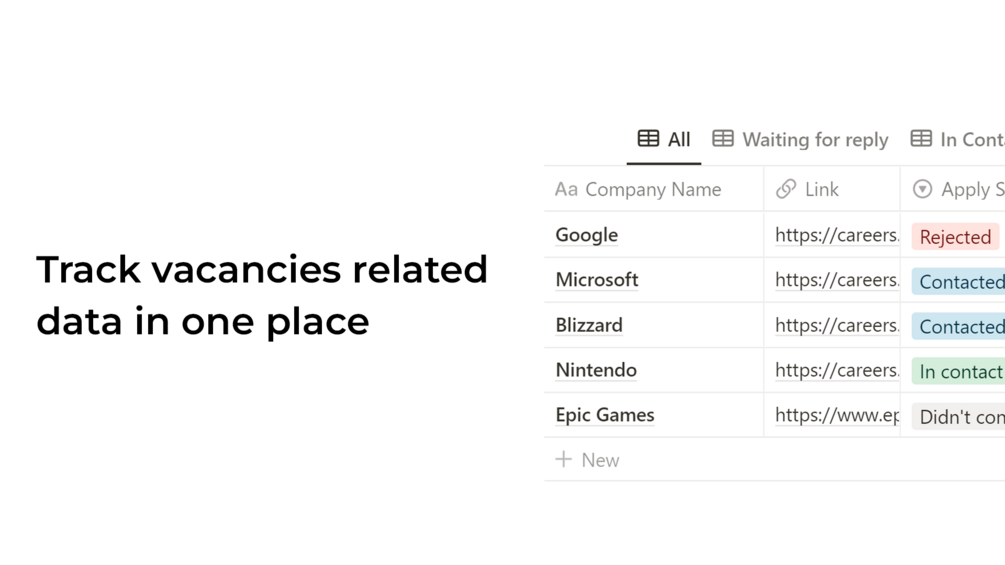Image resolution: width=1005 pixels, height=565 pixels.
Task: Click the select icon beside Apply Status
Action: pyautogui.click(x=922, y=189)
